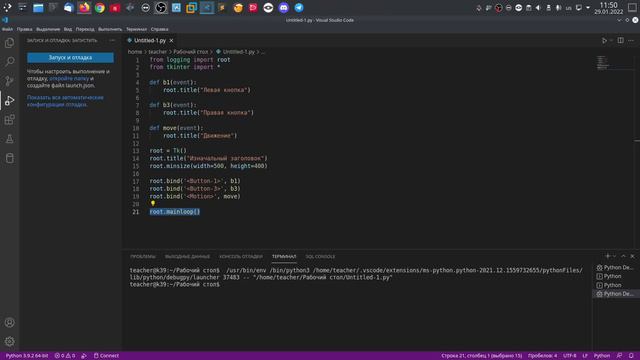Open the editor's More Actions ellipsis
Viewport: 640px width, 360px height.
631,40
